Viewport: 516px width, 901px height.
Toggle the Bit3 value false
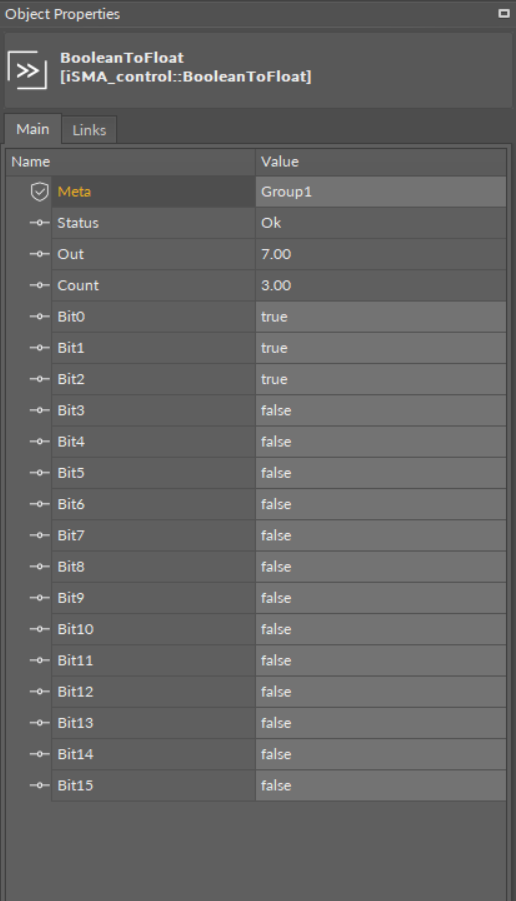coord(380,410)
